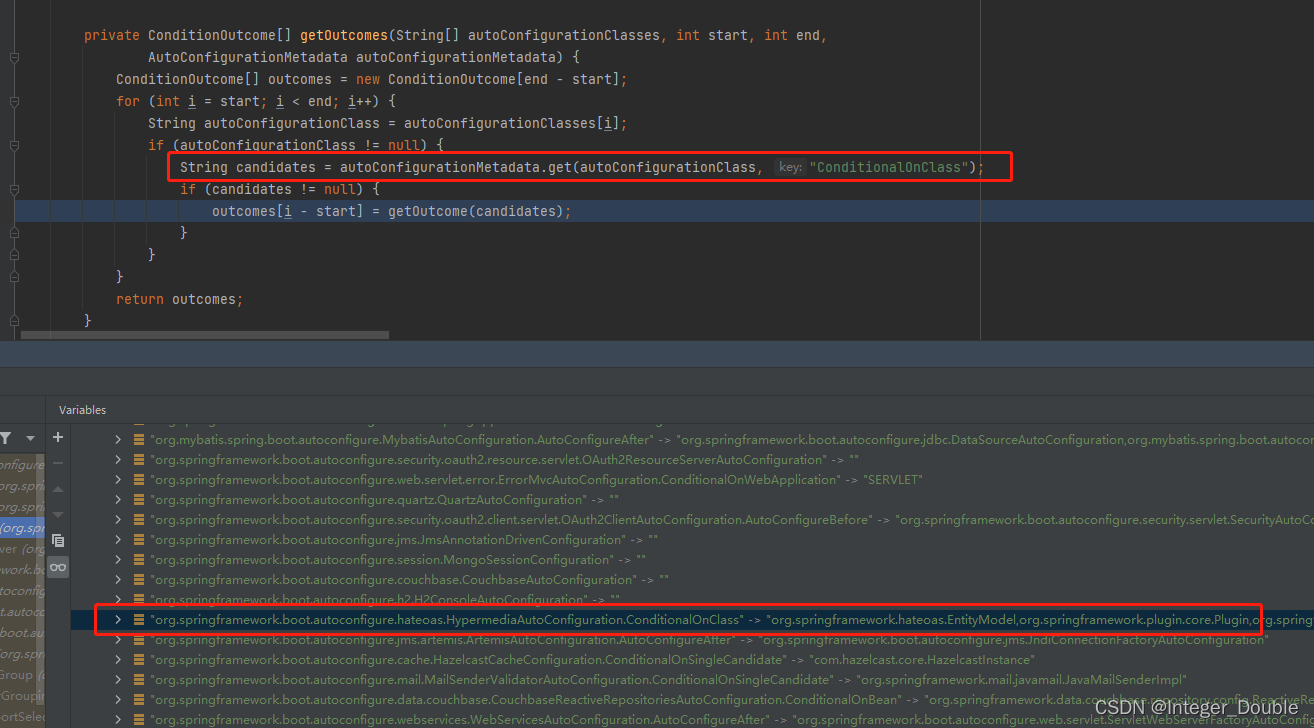This screenshot has width=1314, height=728.
Task: Open the frames filter funnel icon
Action: 6,438
